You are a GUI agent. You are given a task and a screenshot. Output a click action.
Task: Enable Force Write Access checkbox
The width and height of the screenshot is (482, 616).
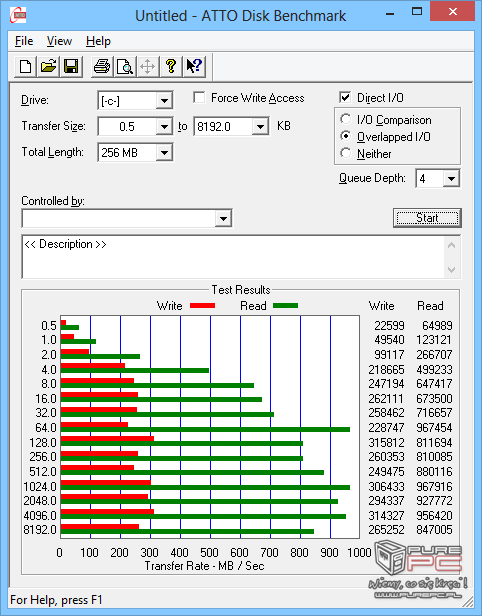point(199,97)
